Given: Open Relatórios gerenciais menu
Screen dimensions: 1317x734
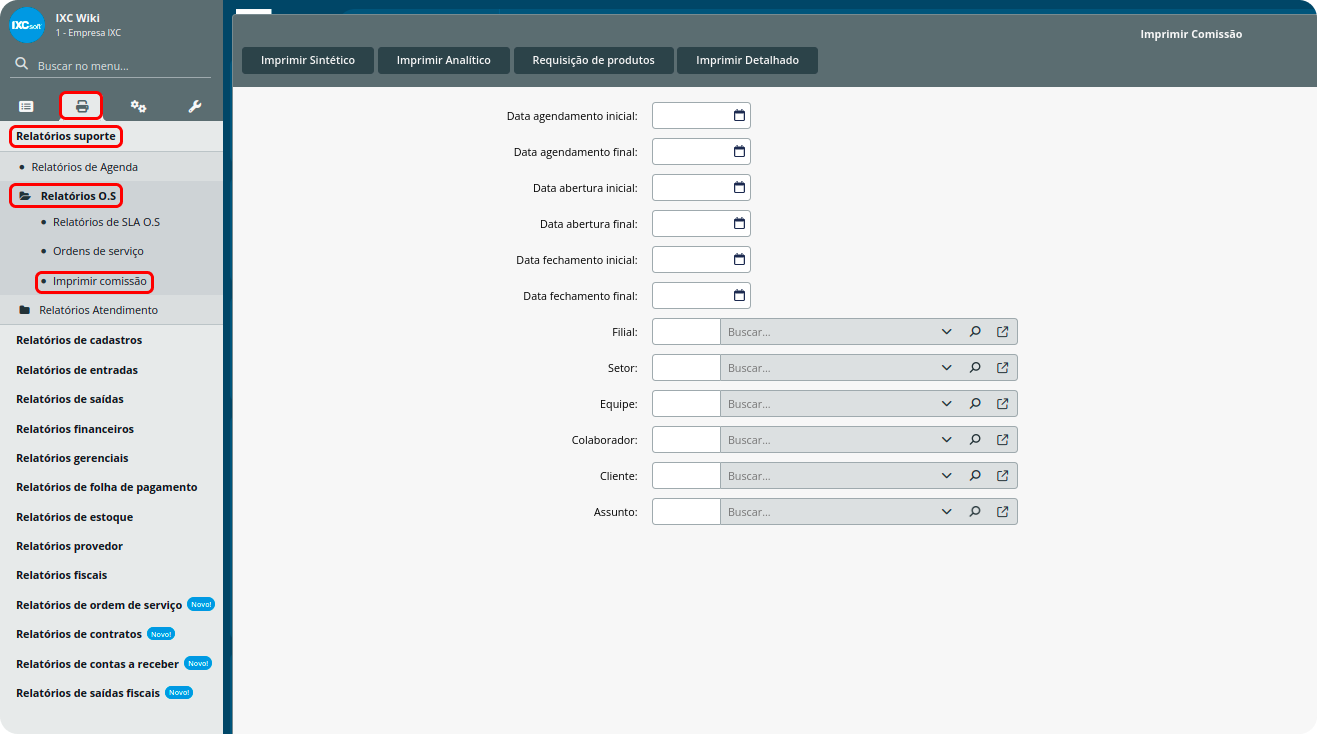Looking at the screenshot, I should coord(72,458).
